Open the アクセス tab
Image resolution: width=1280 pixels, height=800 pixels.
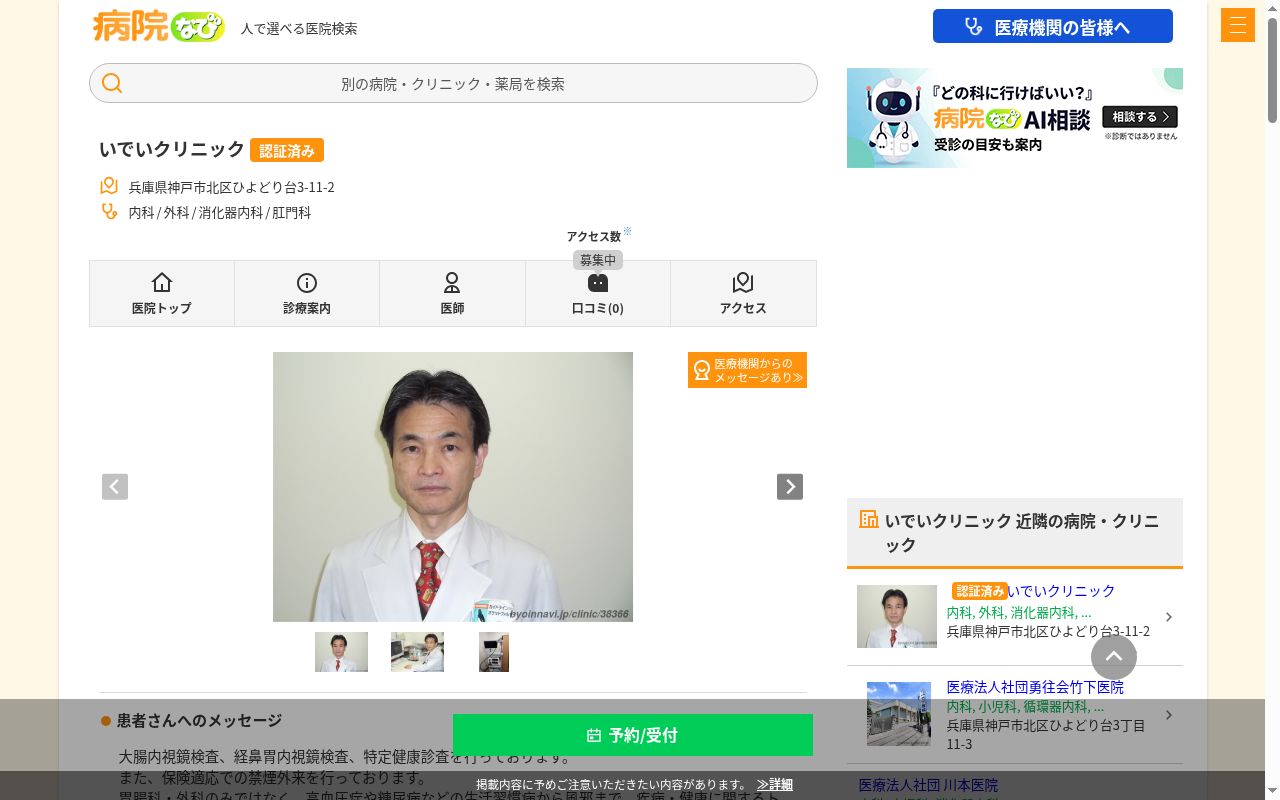[x=743, y=294]
